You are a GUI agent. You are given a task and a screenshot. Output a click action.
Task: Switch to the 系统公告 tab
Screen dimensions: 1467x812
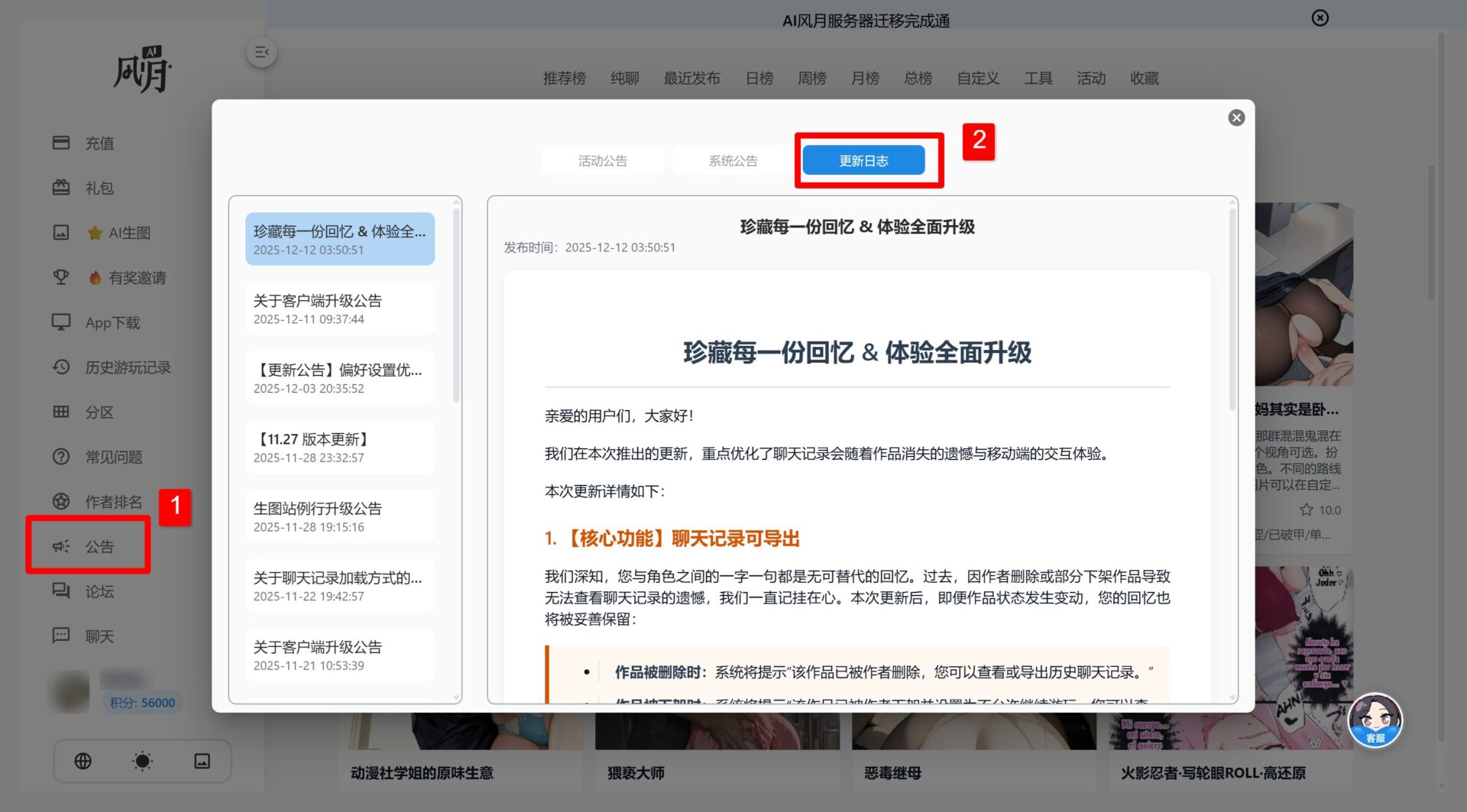pyautogui.click(x=733, y=160)
